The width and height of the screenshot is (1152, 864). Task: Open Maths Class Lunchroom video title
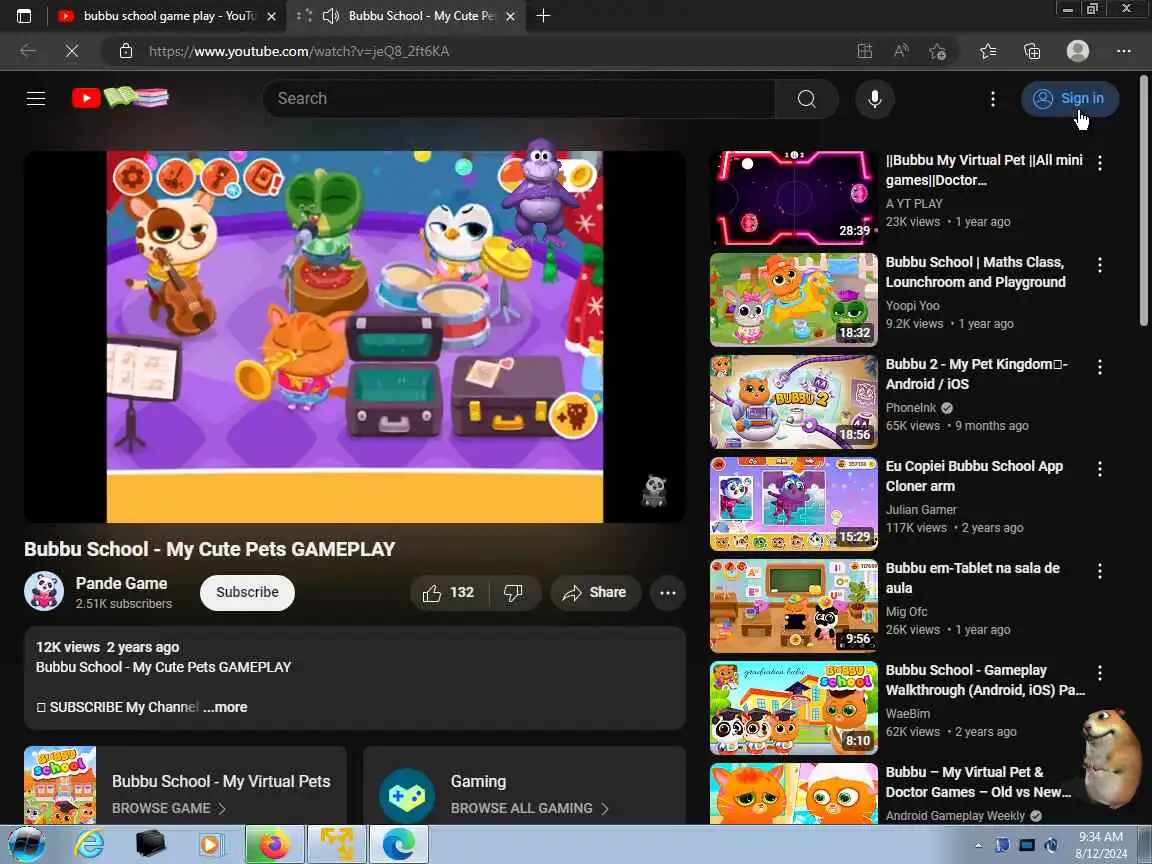[976, 272]
